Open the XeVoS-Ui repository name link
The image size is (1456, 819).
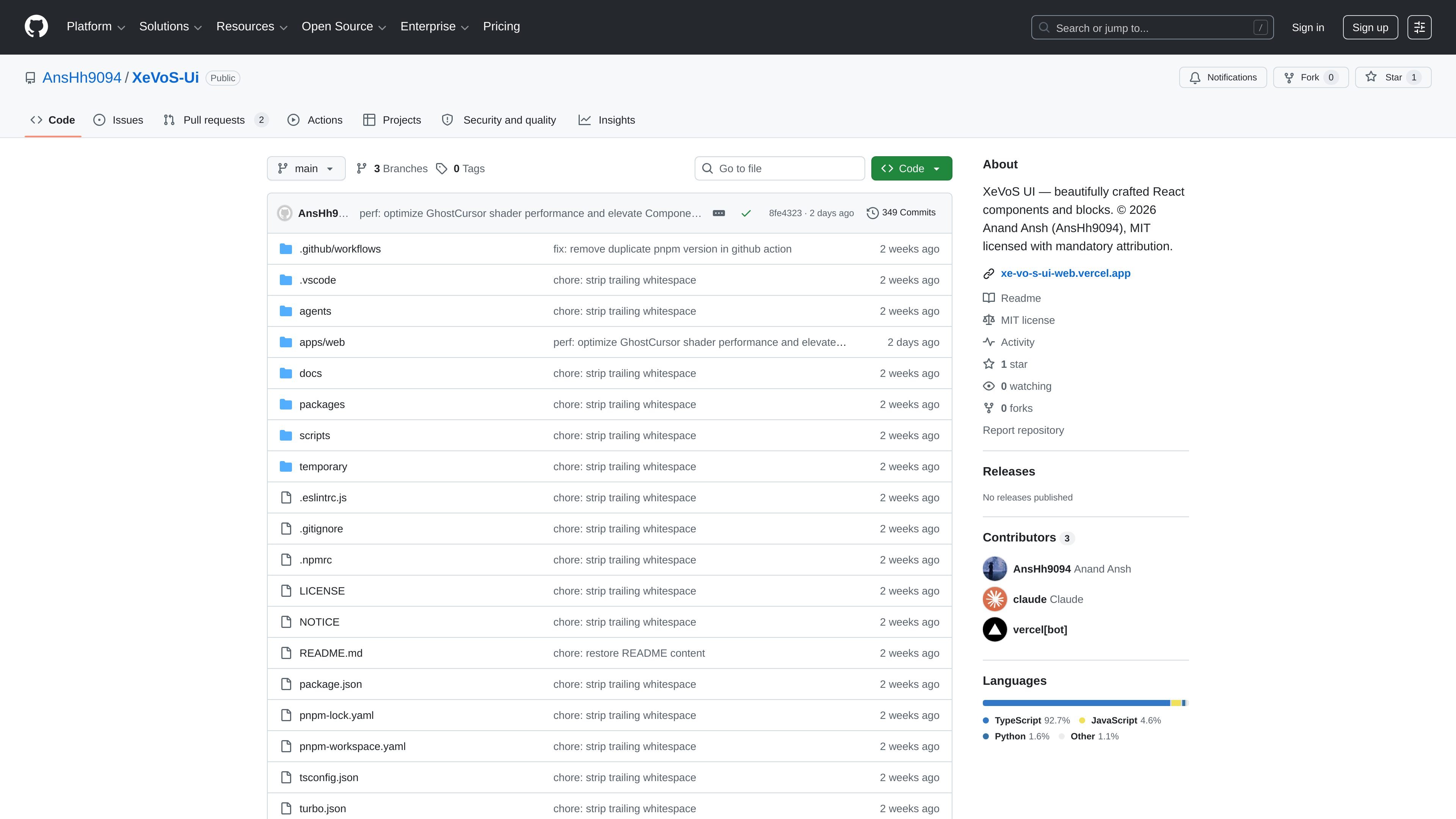tap(165, 78)
